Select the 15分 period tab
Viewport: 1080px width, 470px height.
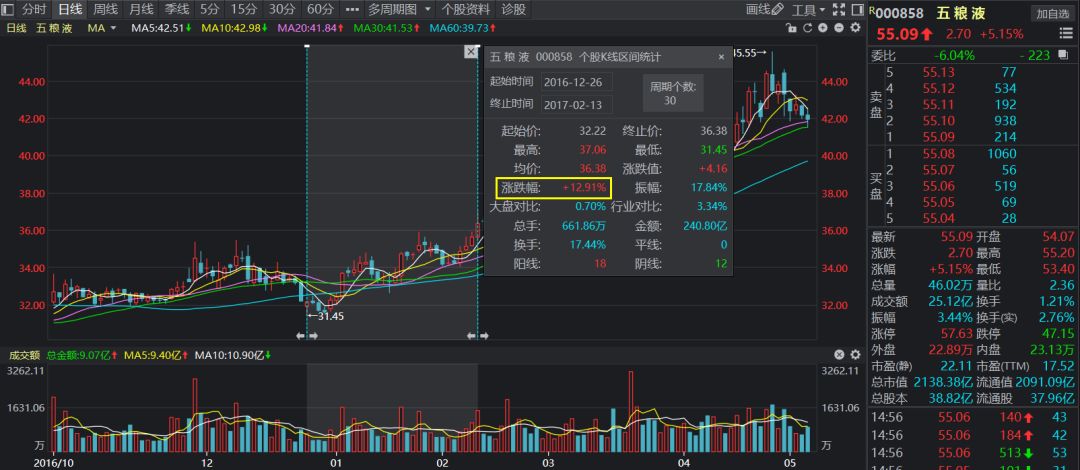(244, 10)
